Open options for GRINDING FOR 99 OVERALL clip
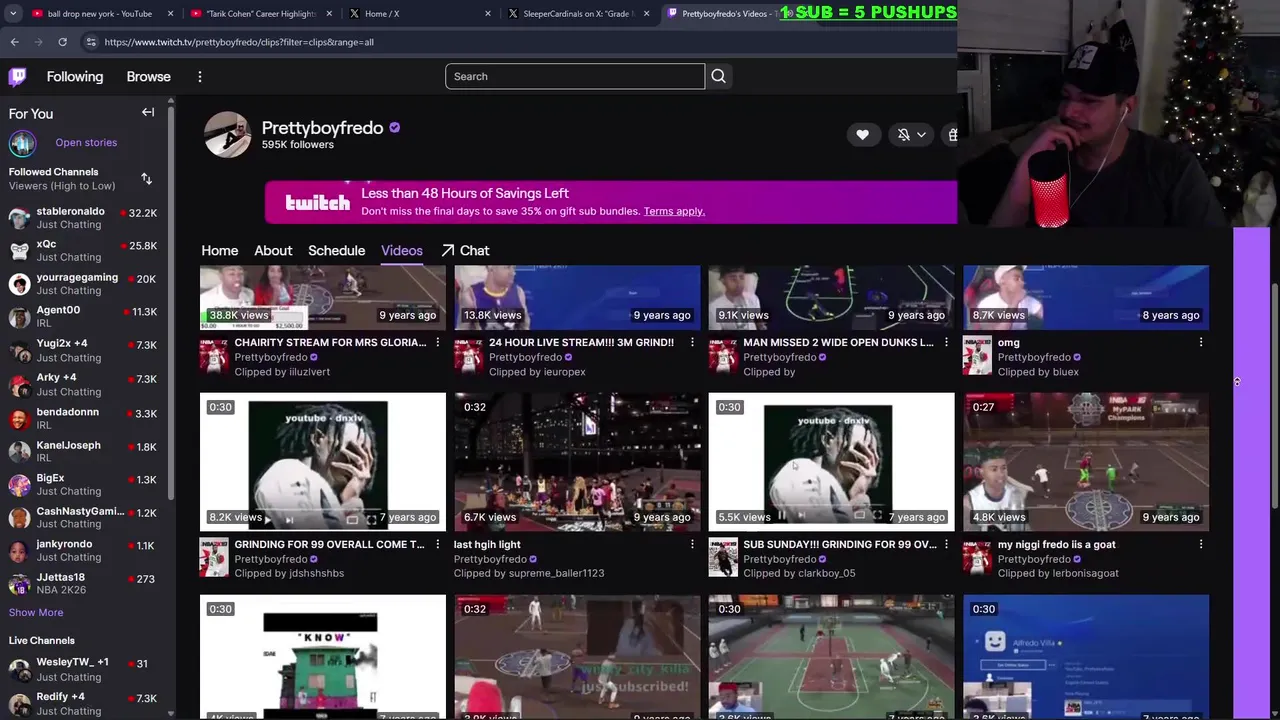 (x=437, y=545)
